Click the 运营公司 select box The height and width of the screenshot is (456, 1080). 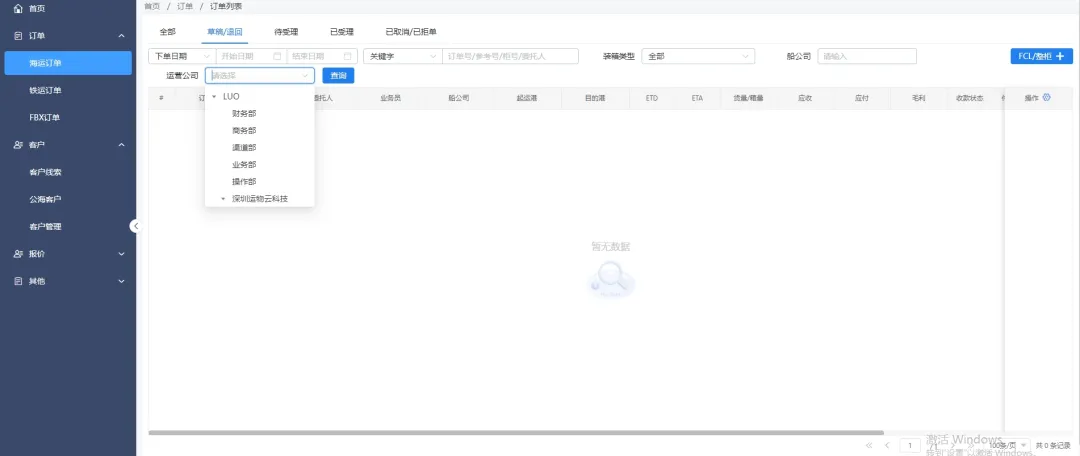coord(260,76)
